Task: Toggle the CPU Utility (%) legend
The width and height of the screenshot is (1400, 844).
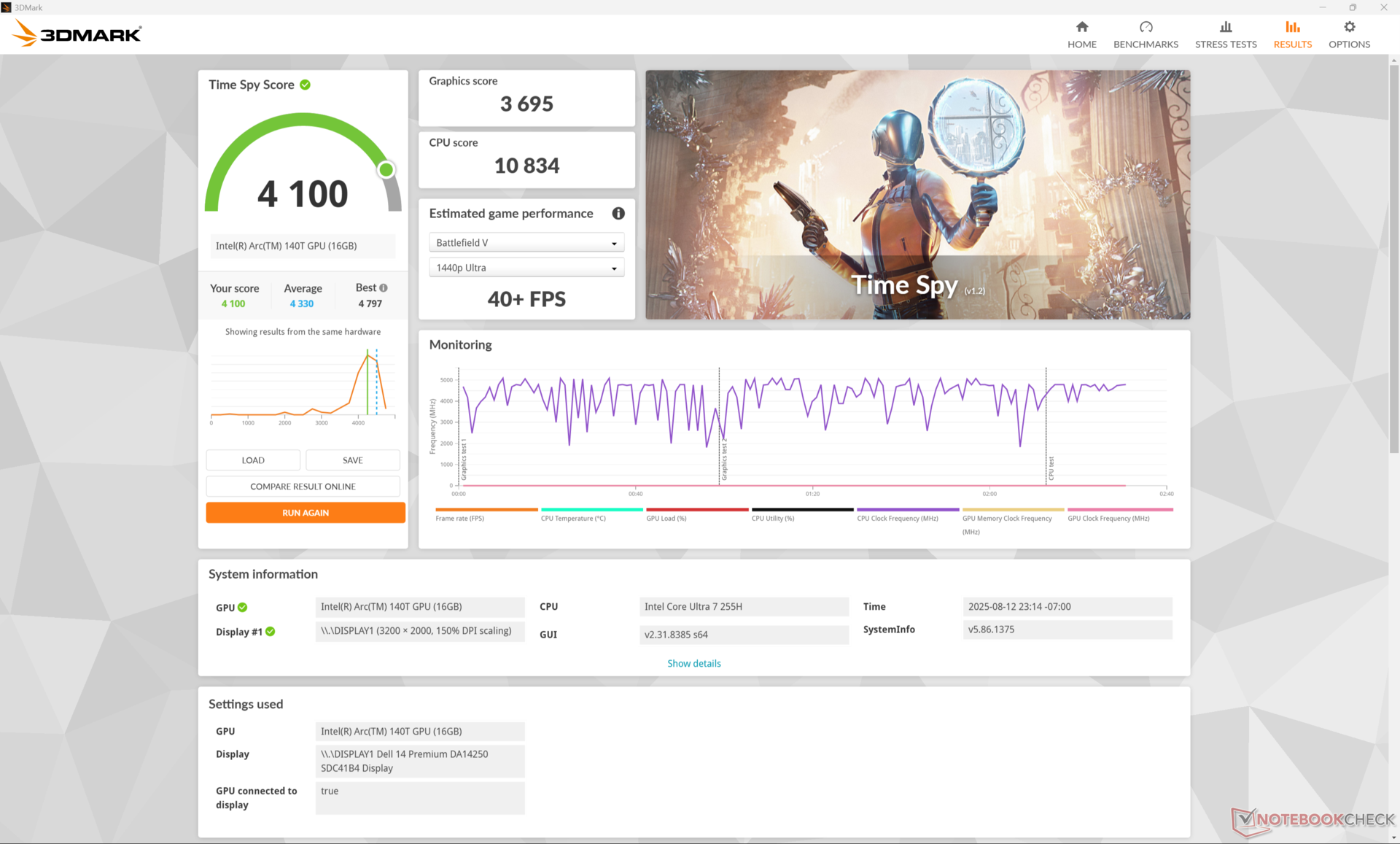Action: [802, 514]
